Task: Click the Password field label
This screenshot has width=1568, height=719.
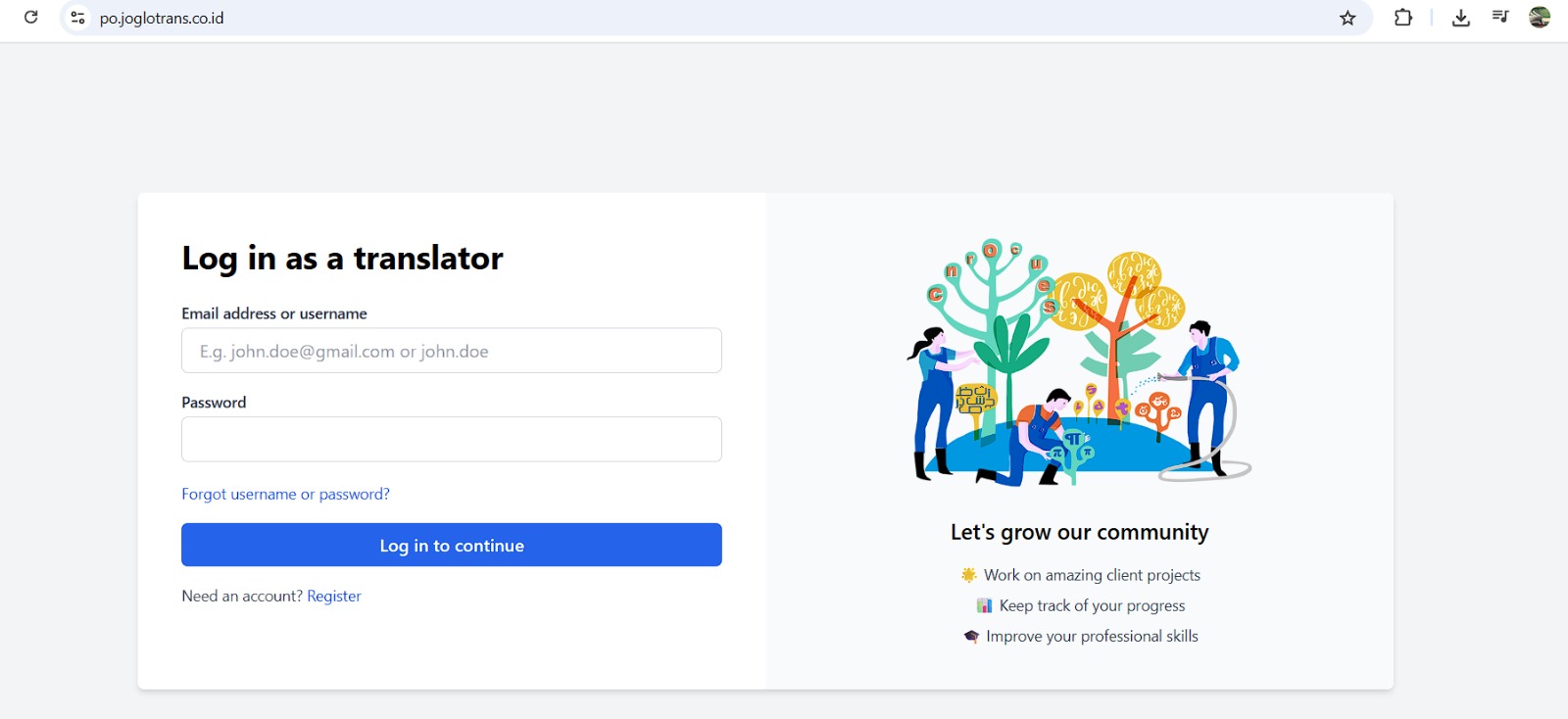Action: pos(214,403)
